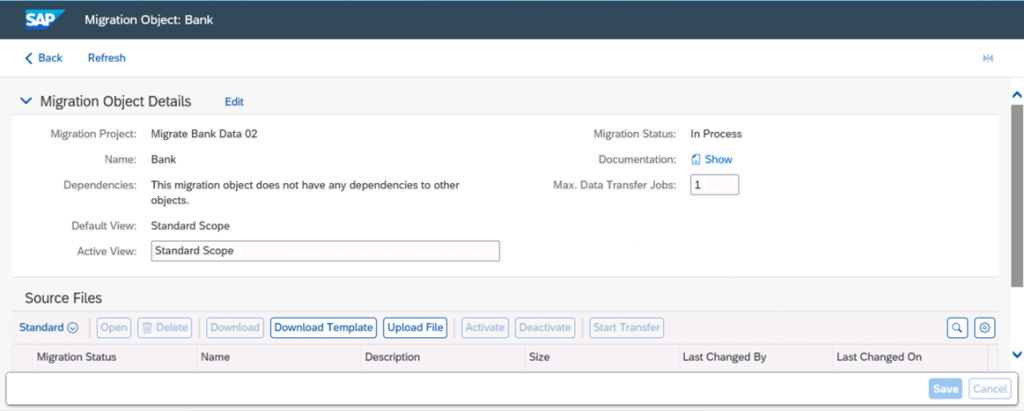Click the scroll up arrow
Image resolution: width=1024 pixels, height=411 pixels.
click(1016, 95)
